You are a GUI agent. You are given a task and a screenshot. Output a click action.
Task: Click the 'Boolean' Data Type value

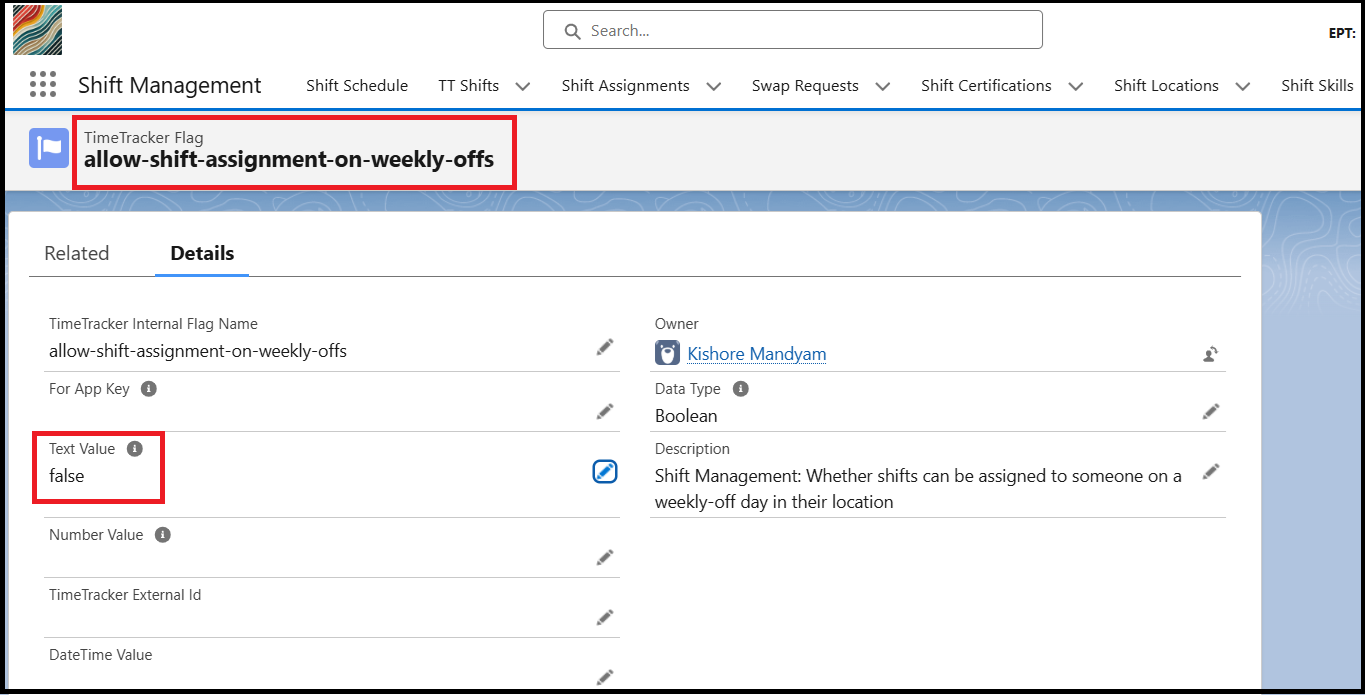(686, 416)
